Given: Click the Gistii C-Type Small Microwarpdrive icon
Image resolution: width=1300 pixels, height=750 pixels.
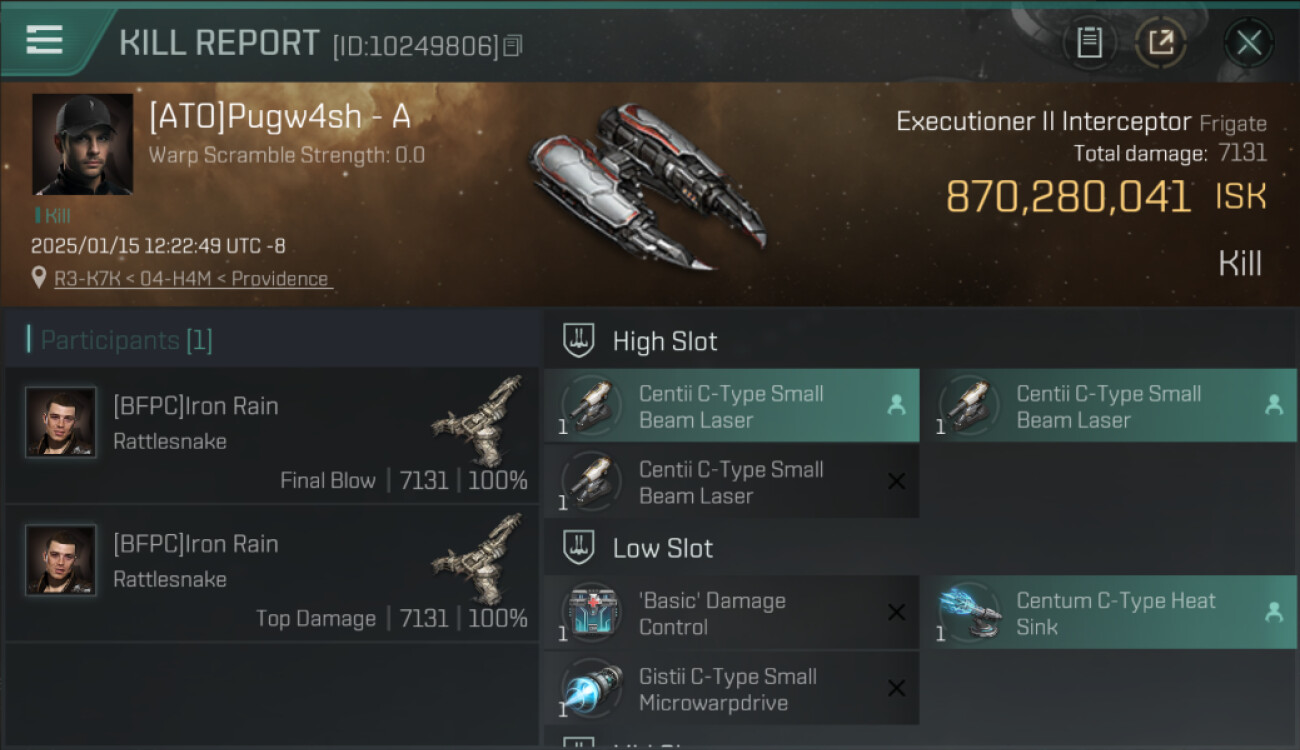Looking at the screenshot, I should pos(592,688).
